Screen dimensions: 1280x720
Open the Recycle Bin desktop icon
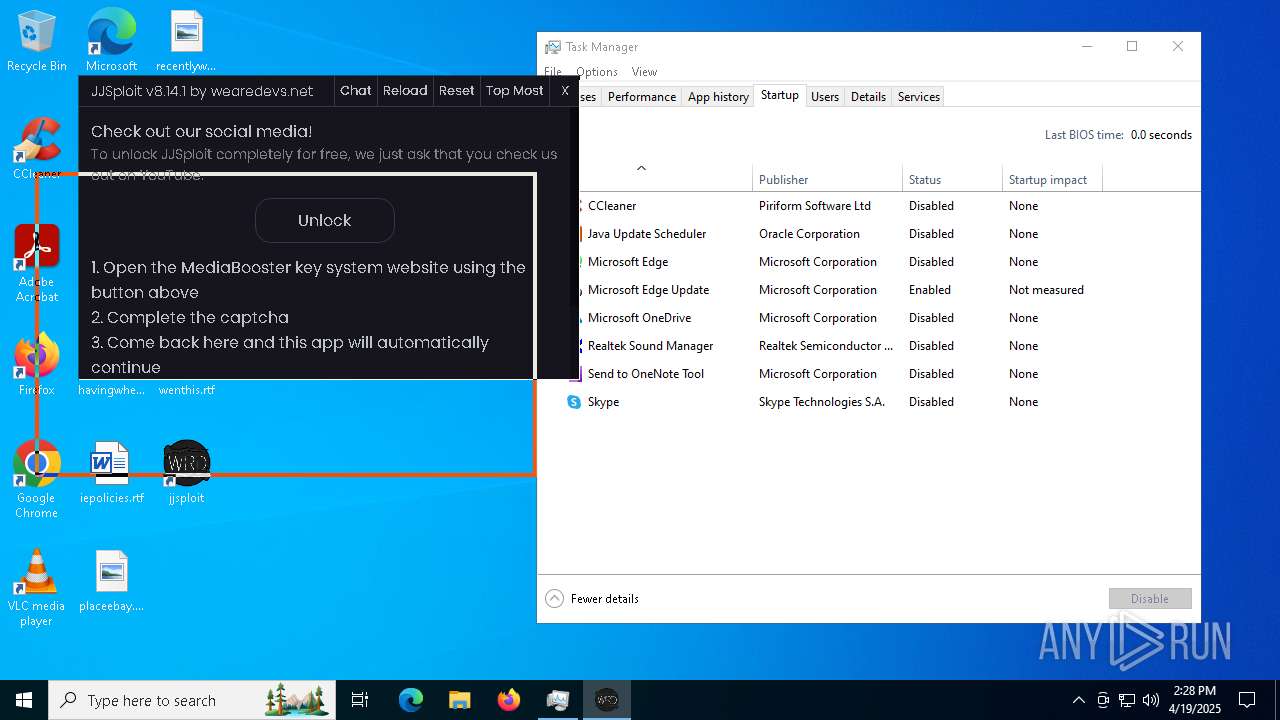point(37,40)
